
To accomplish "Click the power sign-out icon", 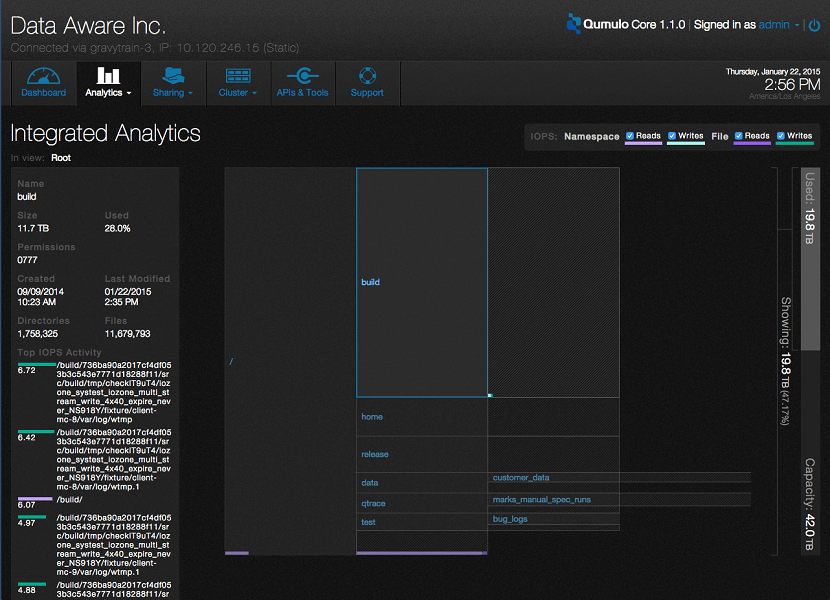I will (x=815, y=25).
